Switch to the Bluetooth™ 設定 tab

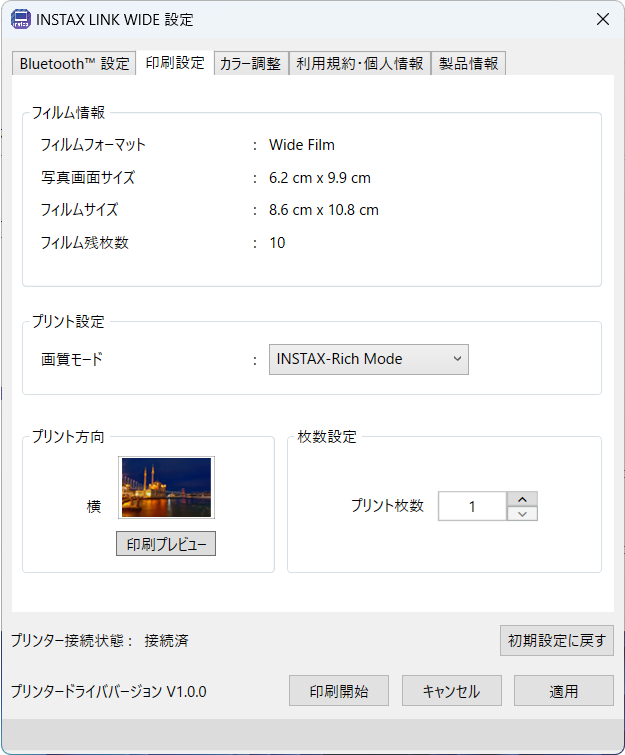(x=74, y=64)
